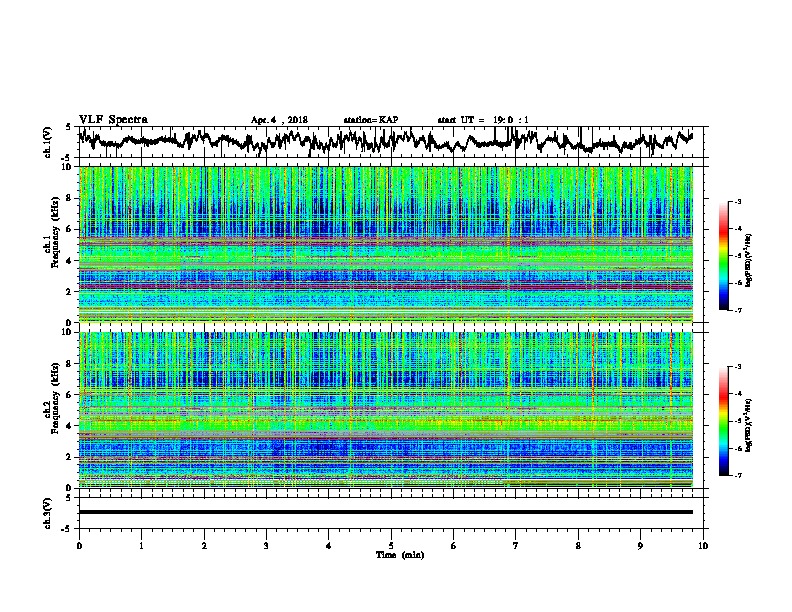Click the black ch.1 voltage waveform trace

(x=385, y=141)
